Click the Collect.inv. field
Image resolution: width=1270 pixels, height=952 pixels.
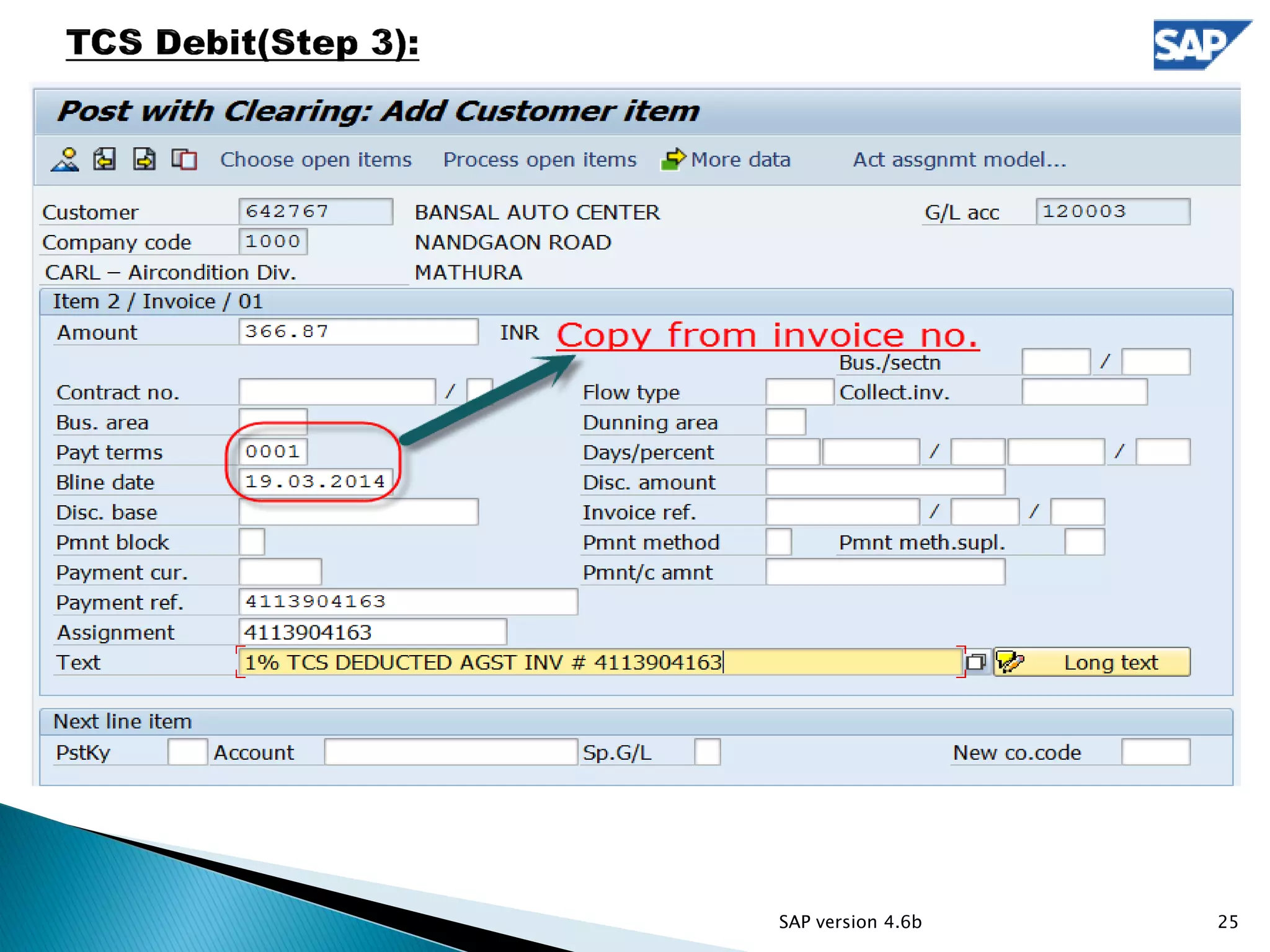coord(1085,392)
